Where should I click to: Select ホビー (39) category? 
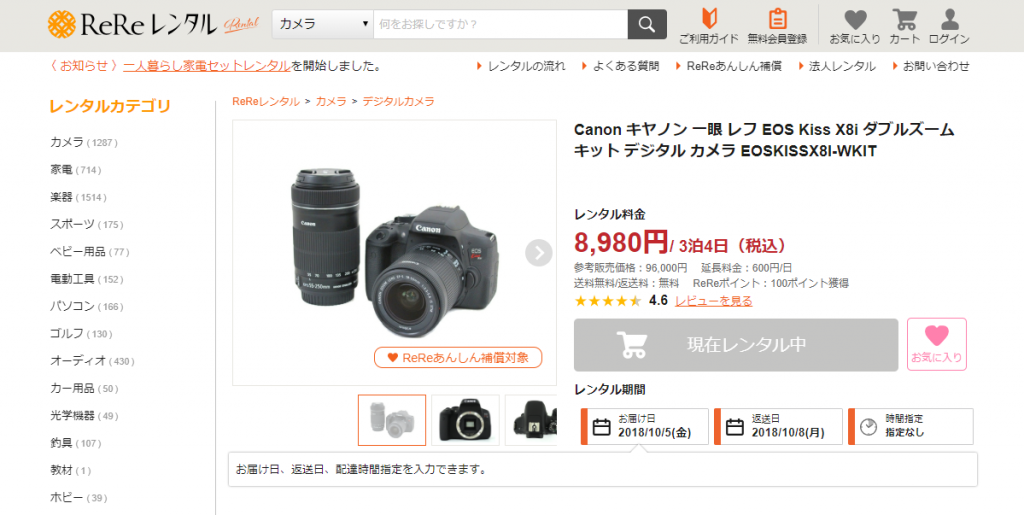(78, 498)
